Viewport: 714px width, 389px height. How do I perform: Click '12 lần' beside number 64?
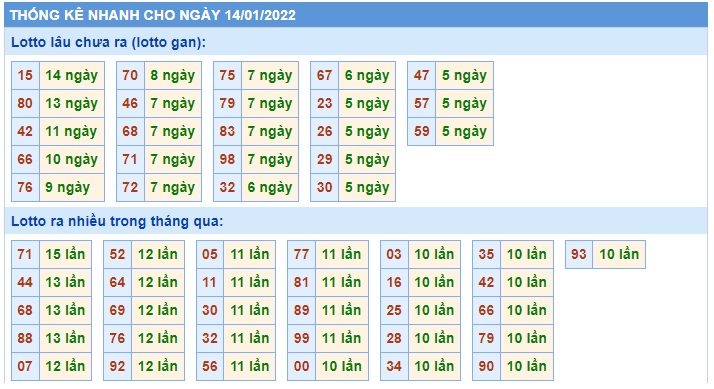click(x=158, y=282)
